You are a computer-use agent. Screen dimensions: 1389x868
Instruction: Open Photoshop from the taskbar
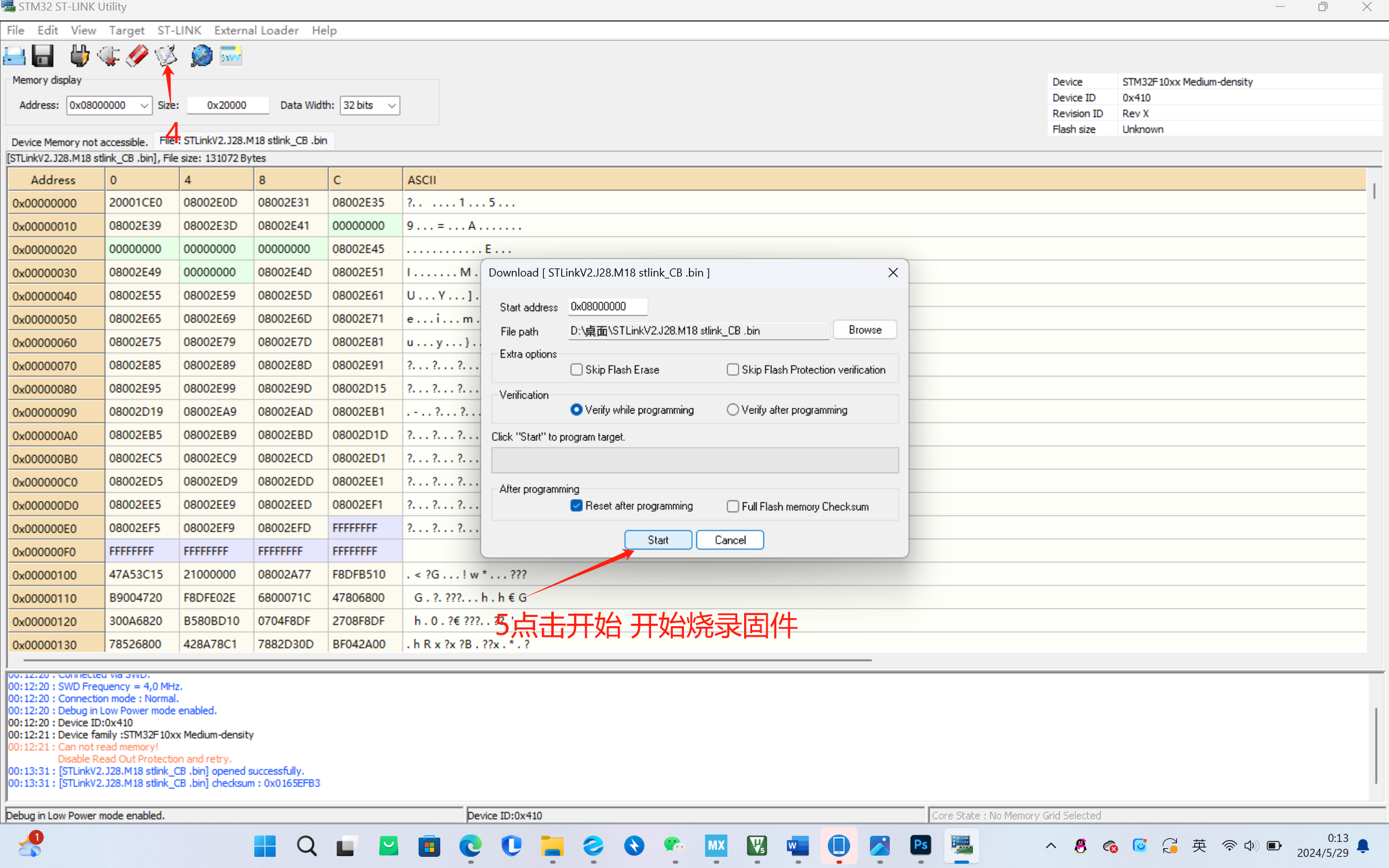920,846
